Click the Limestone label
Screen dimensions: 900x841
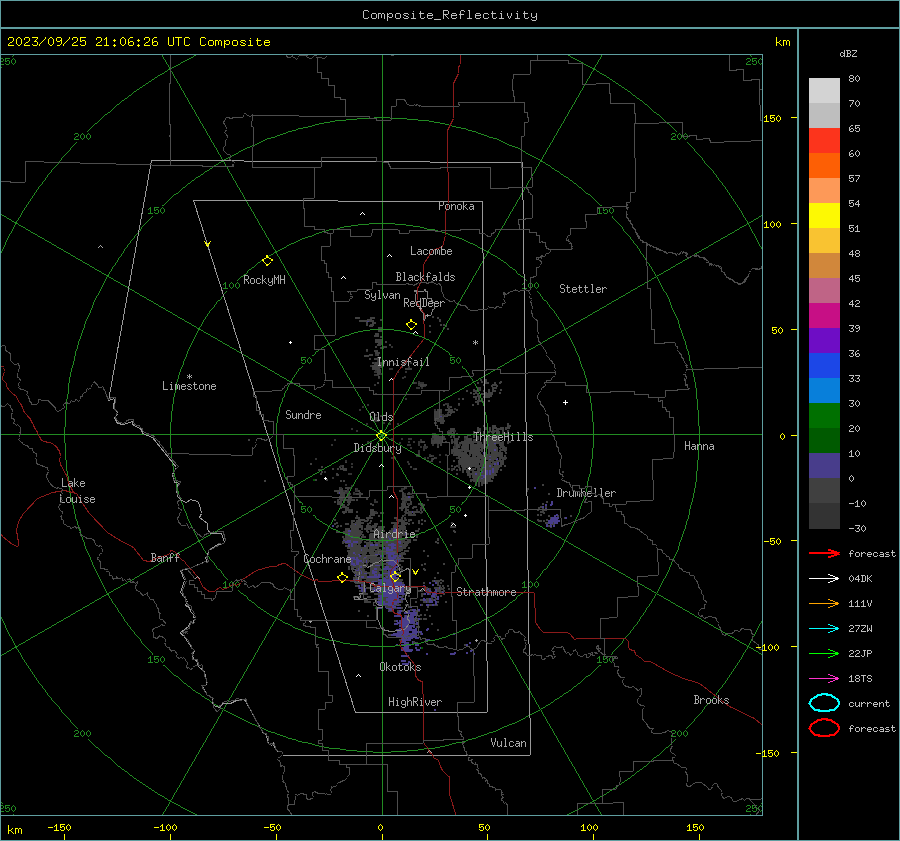click(189, 386)
